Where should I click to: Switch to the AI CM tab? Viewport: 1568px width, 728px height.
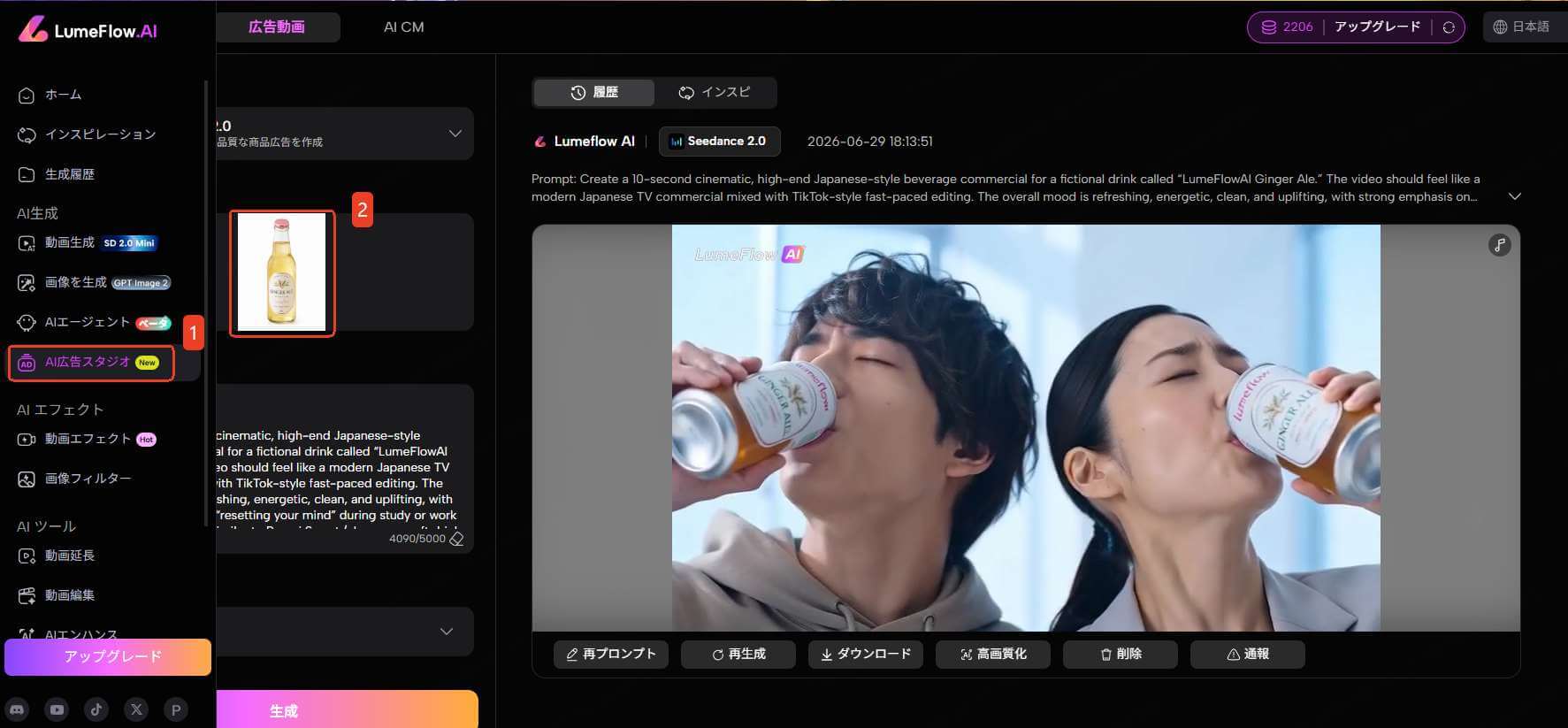click(x=403, y=27)
